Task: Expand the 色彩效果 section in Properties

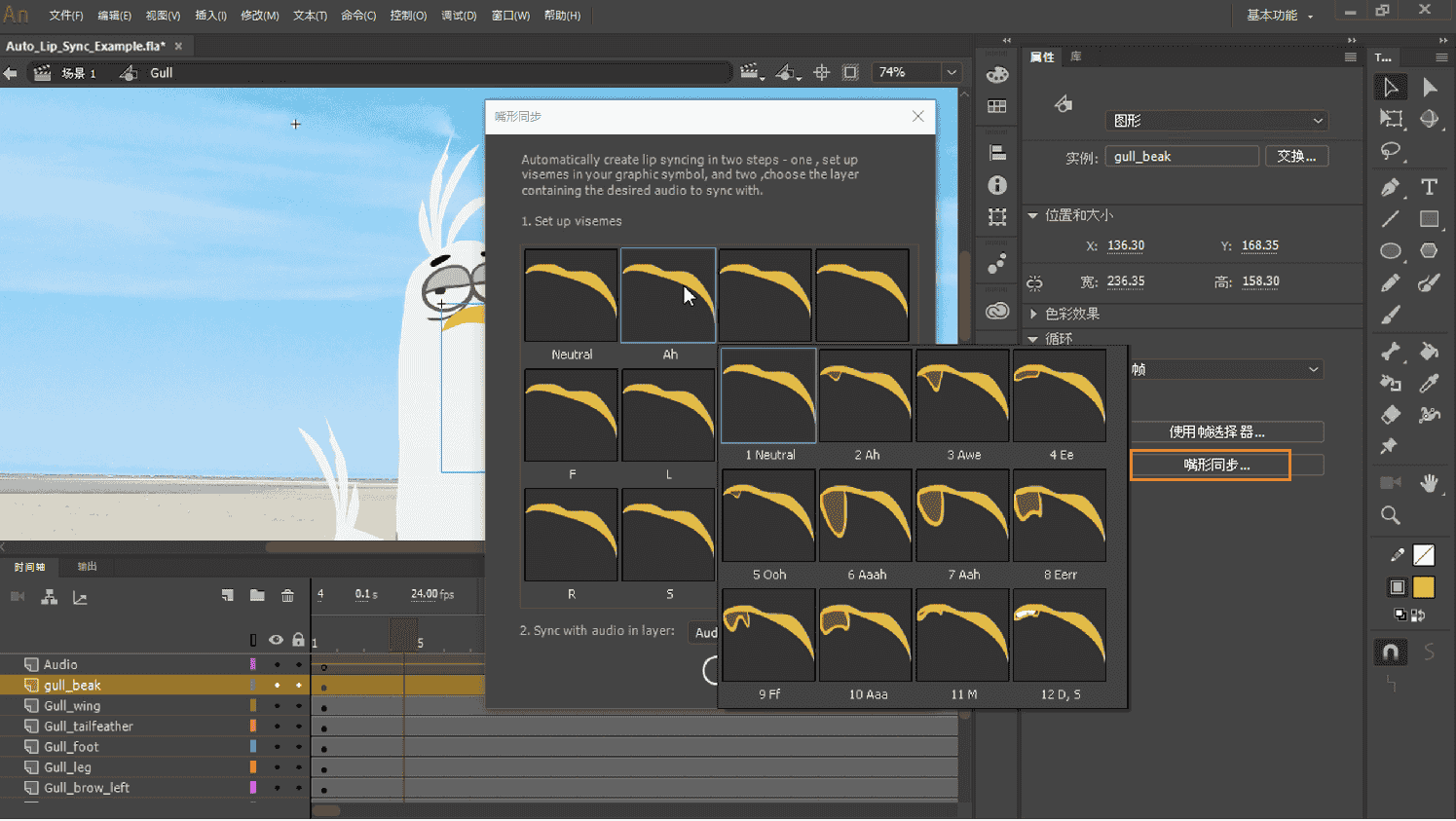Action: point(1071,314)
